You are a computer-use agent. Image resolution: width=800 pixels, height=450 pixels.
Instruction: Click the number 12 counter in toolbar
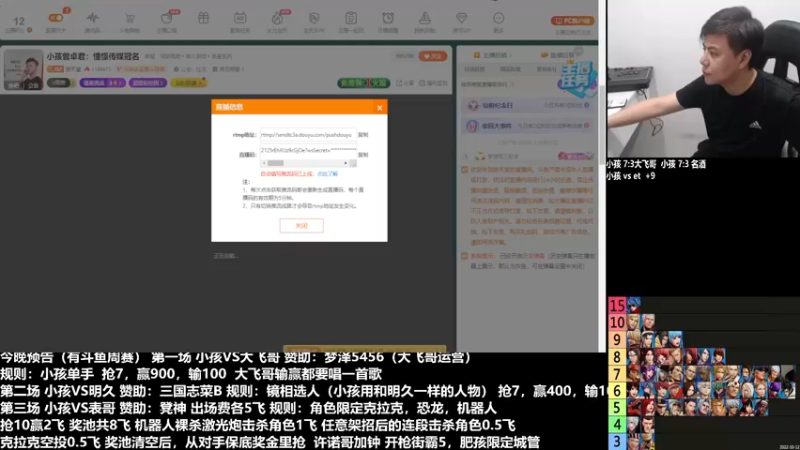point(19,21)
